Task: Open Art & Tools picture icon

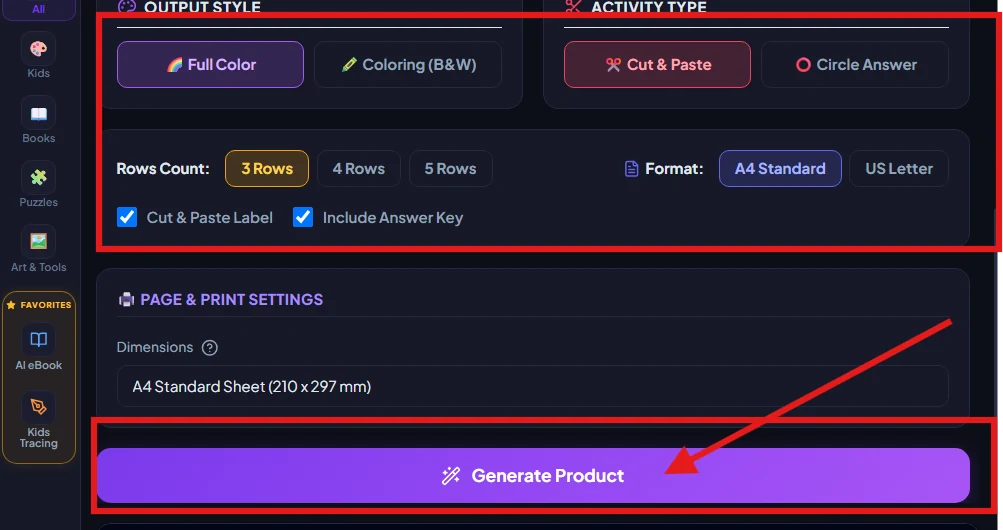Action: click(38, 242)
